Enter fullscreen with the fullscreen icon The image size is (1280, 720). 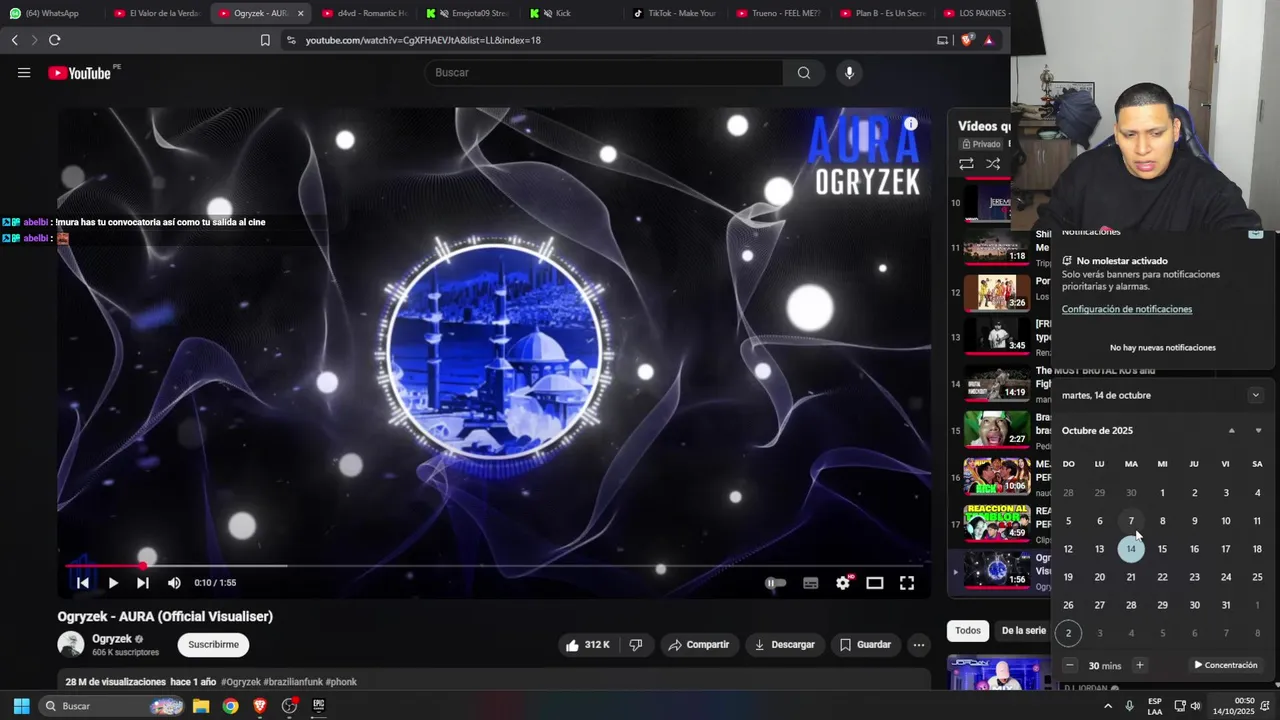pyautogui.click(x=907, y=583)
